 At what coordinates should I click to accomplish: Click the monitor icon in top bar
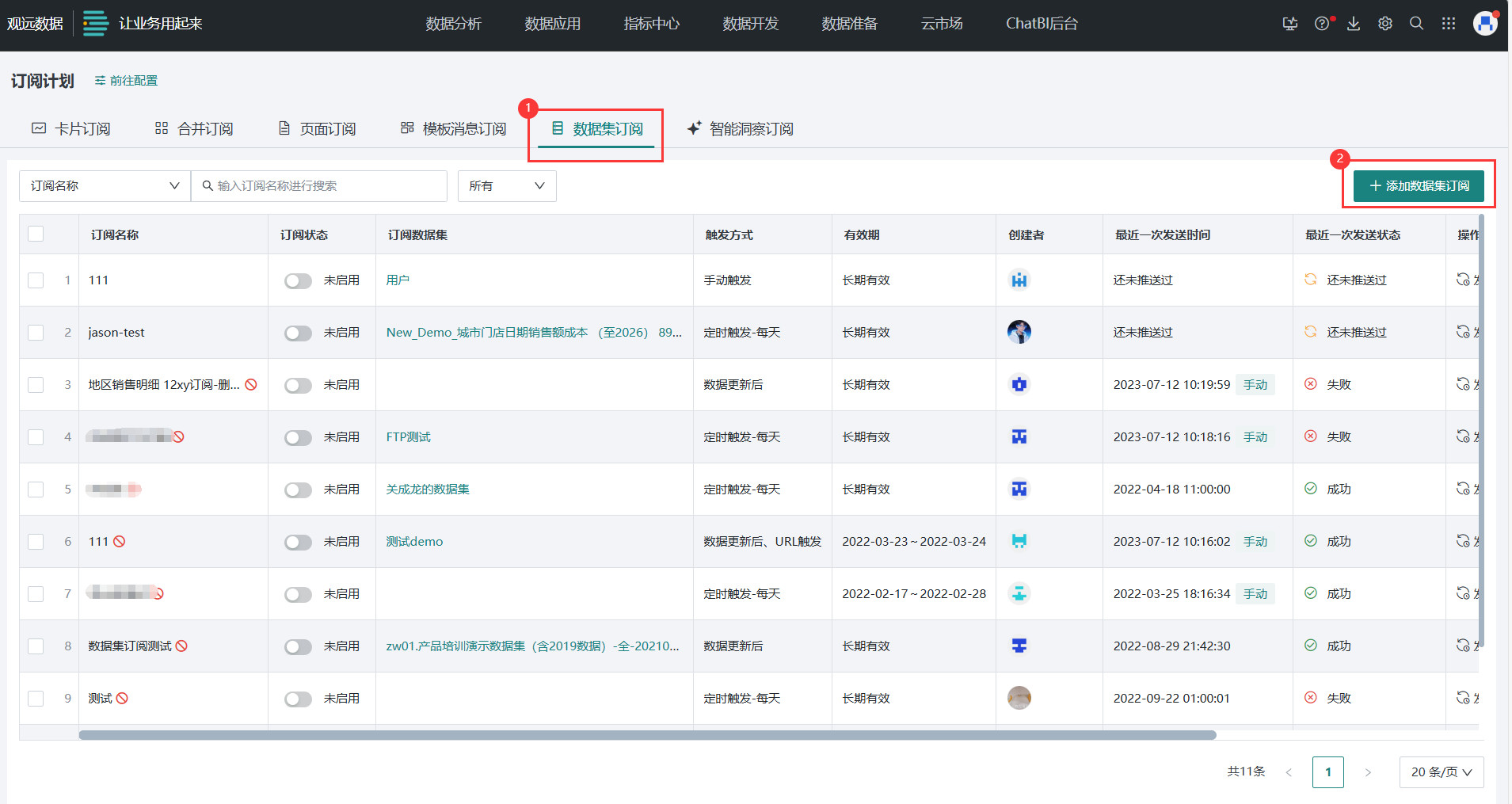tap(1290, 24)
